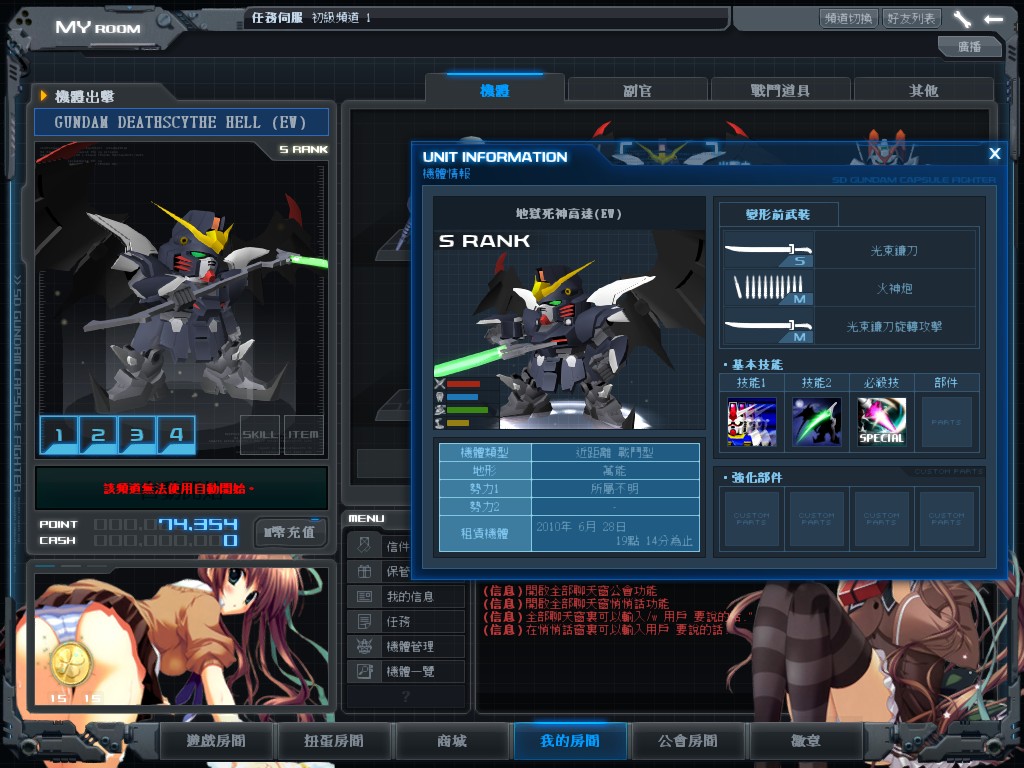Click the empty 部件 parts slot
Image resolution: width=1024 pixels, height=768 pixels.
tap(946, 422)
